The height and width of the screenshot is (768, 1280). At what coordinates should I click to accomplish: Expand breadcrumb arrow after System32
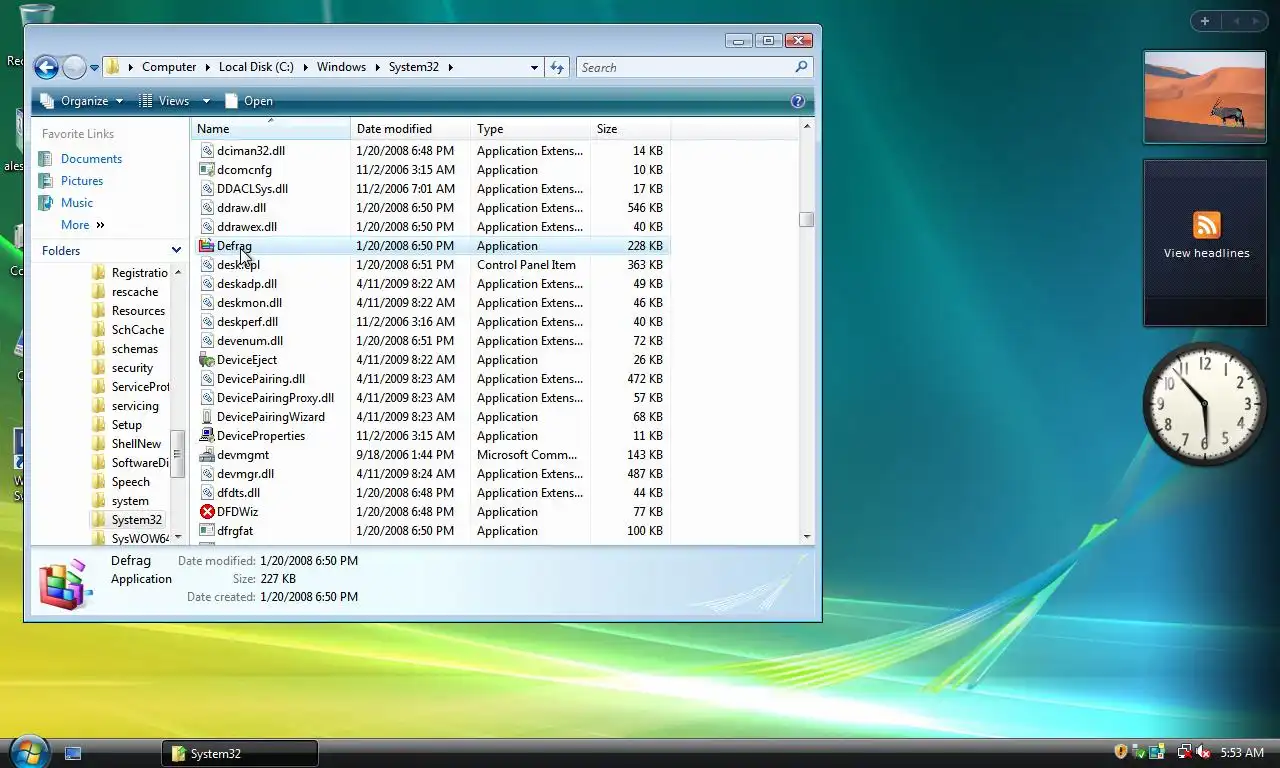tap(450, 67)
